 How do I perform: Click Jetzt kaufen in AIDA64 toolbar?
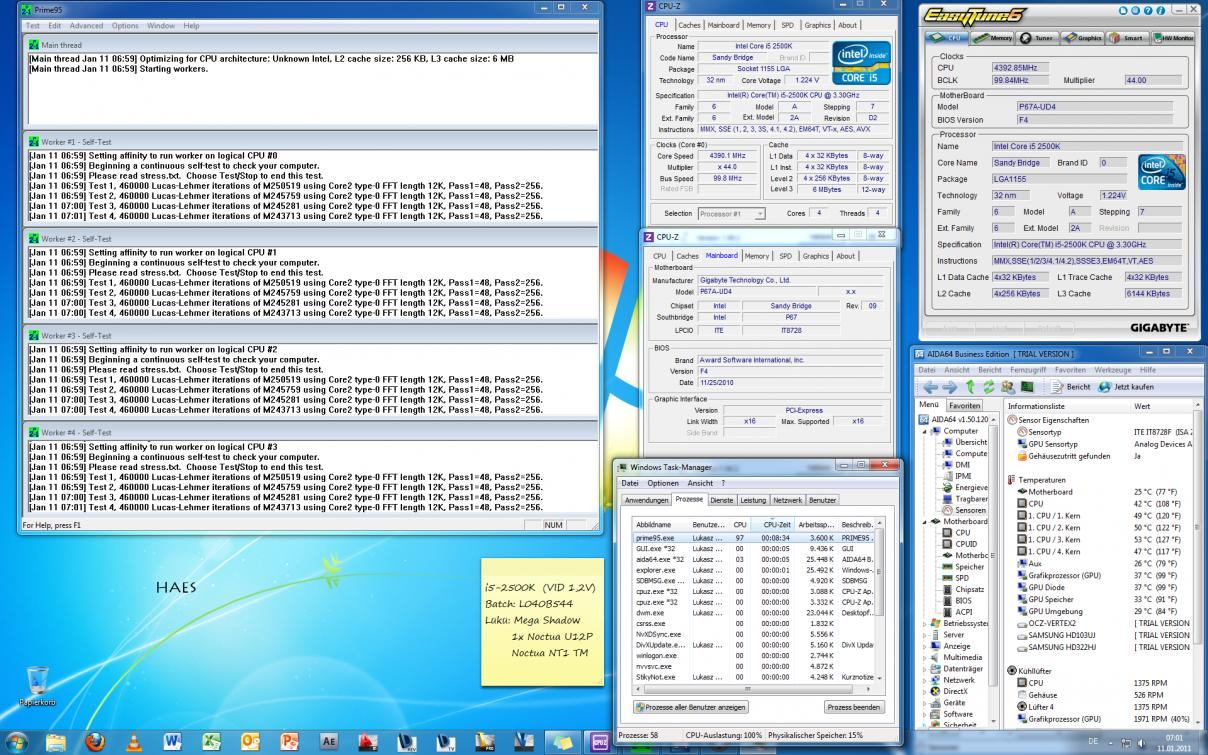coord(1126,386)
